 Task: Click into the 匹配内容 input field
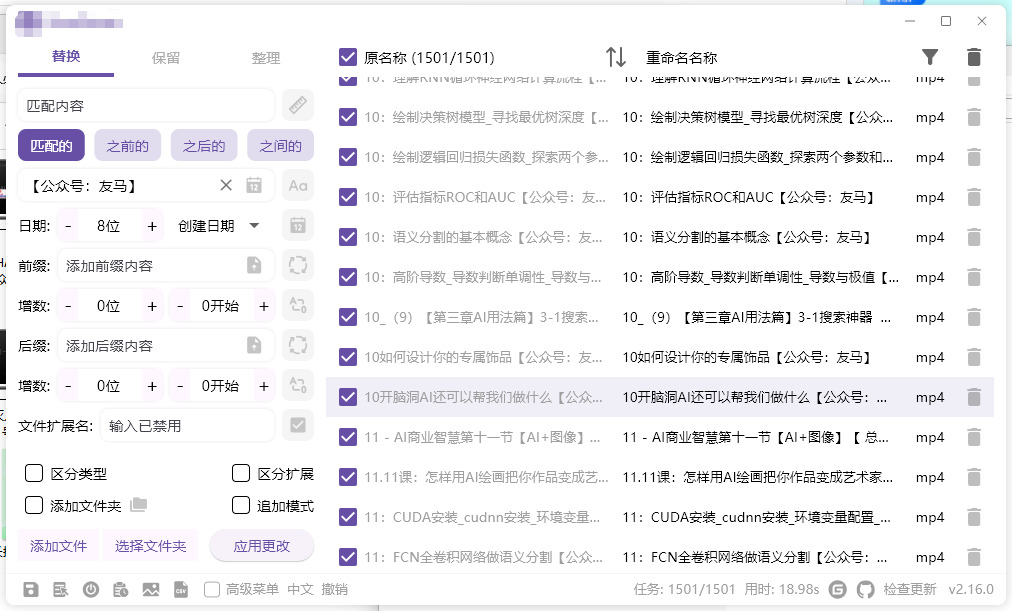146,105
